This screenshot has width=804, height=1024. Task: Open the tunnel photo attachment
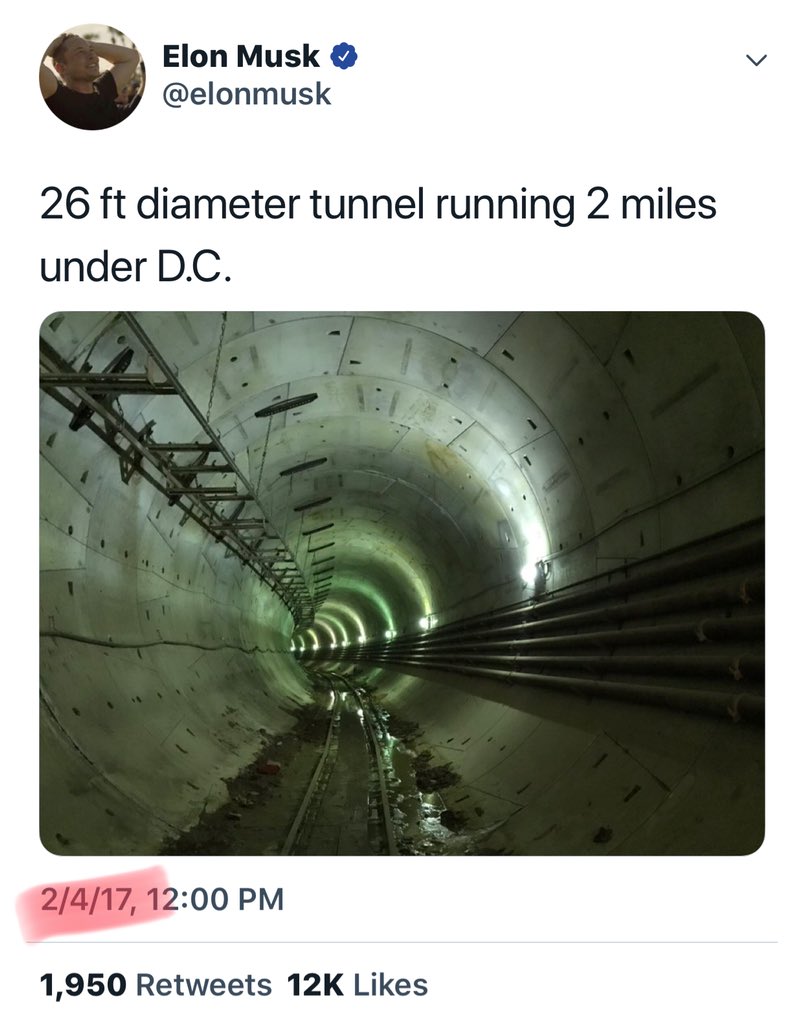coord(402,583)
